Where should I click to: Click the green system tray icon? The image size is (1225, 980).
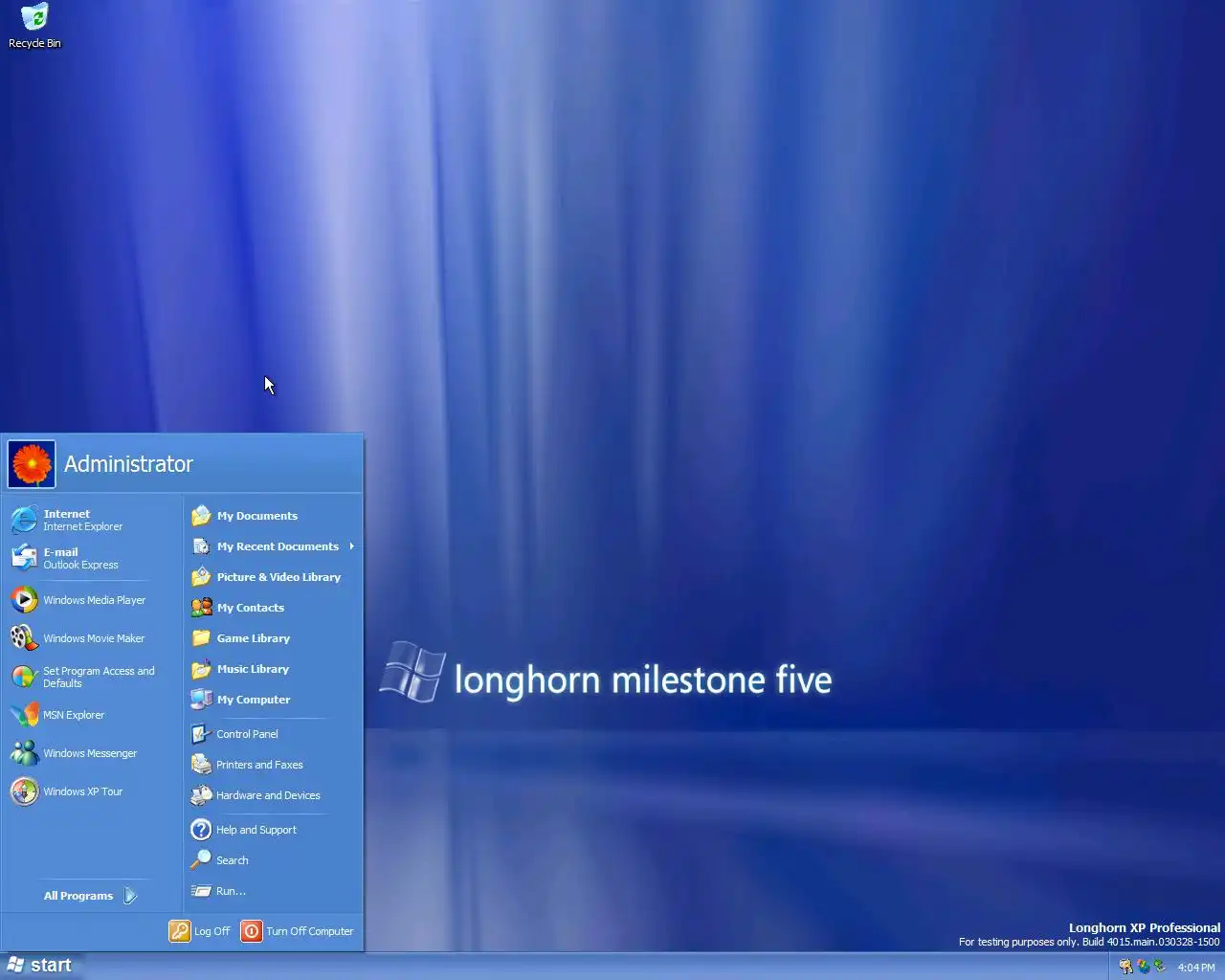[1160, 967]
